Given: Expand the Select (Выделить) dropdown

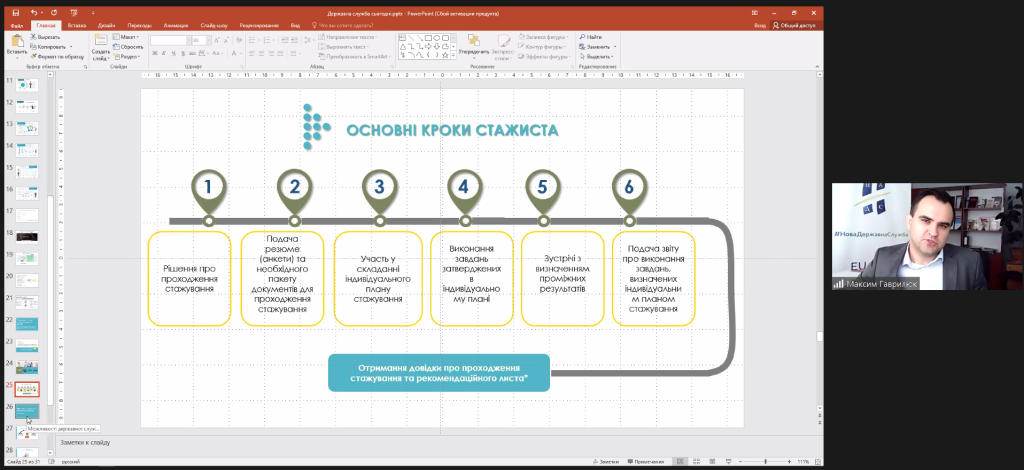Looking at the screenshot, I should (x=596, y=56).
